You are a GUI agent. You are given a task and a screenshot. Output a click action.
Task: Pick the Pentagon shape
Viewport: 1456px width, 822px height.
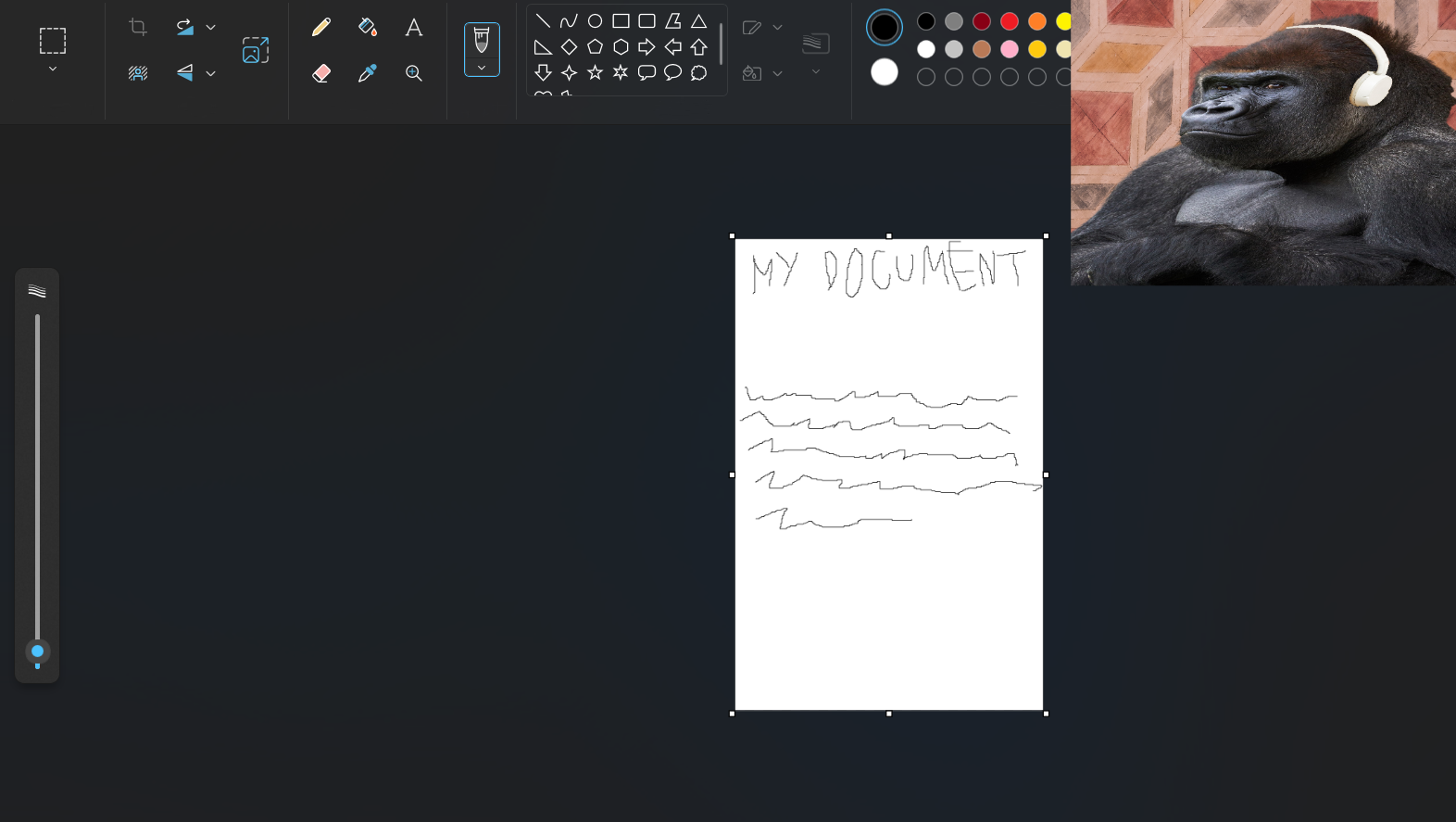point(595,46)
